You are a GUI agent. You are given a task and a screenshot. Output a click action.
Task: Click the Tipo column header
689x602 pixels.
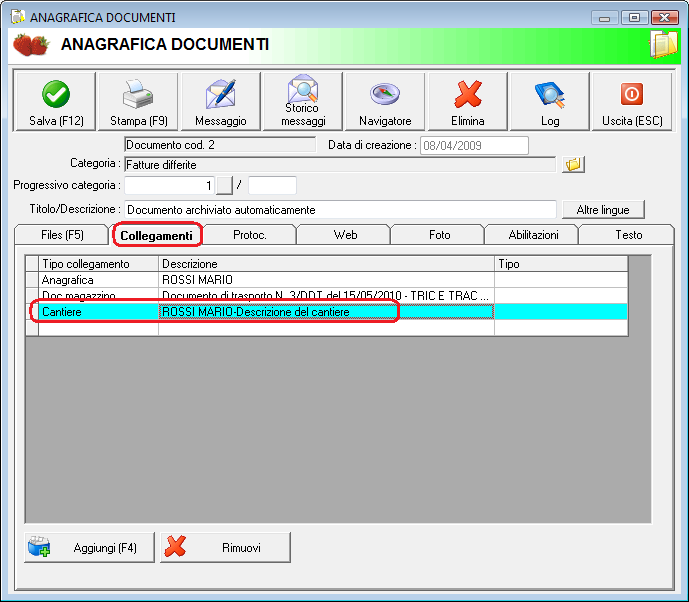(561, 264)
